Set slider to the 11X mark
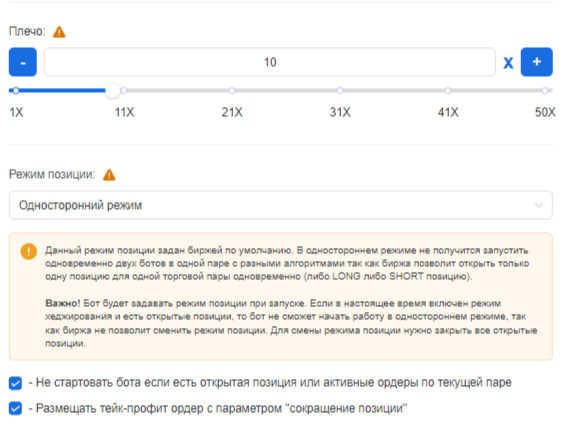564x425 pixels. point(124,91)
